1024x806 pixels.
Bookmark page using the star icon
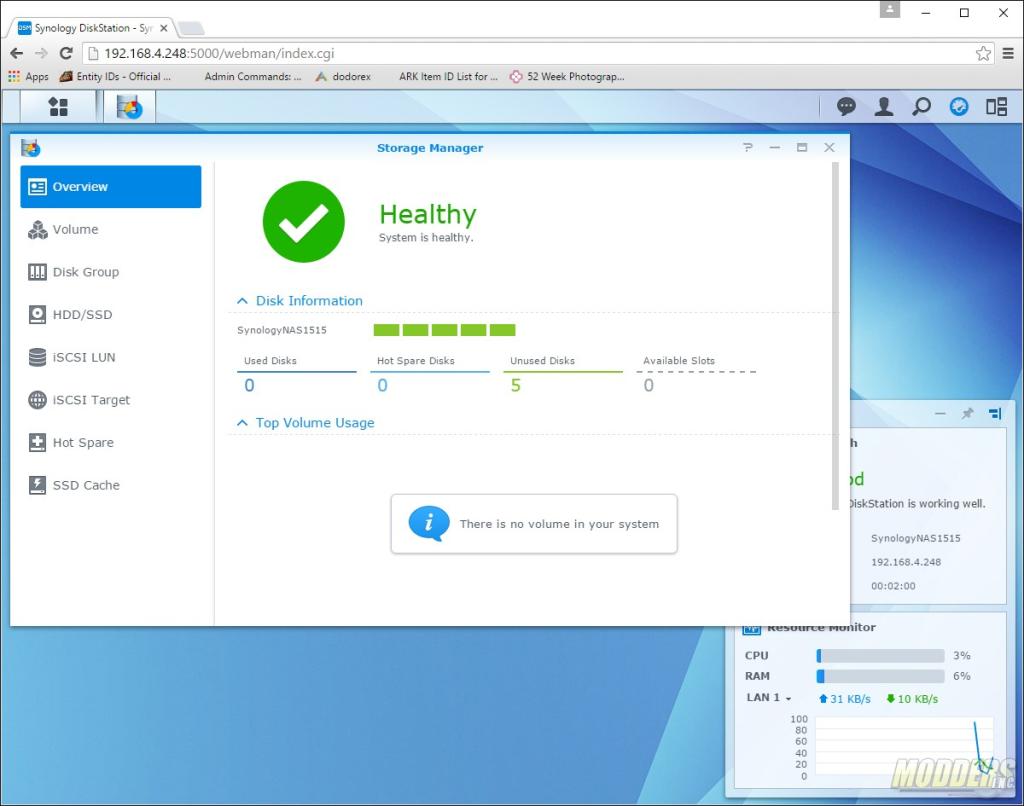(x=983, y=53)
